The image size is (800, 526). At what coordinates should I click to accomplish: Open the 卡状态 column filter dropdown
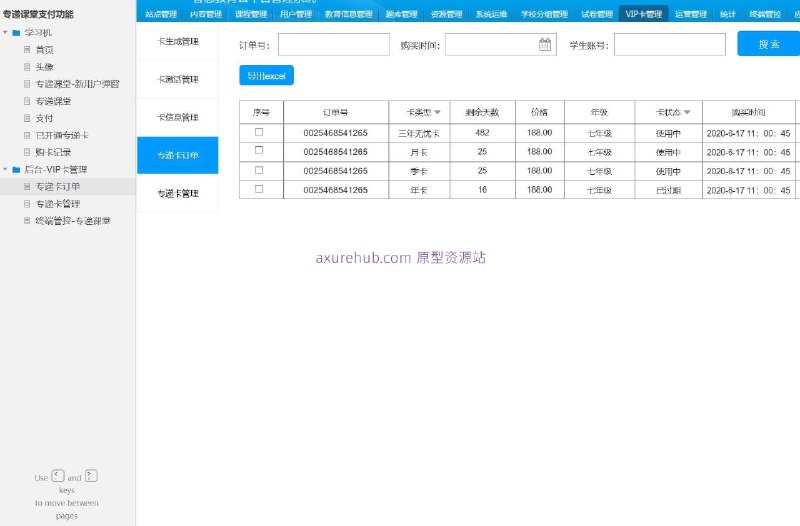[x=687, y=112]
